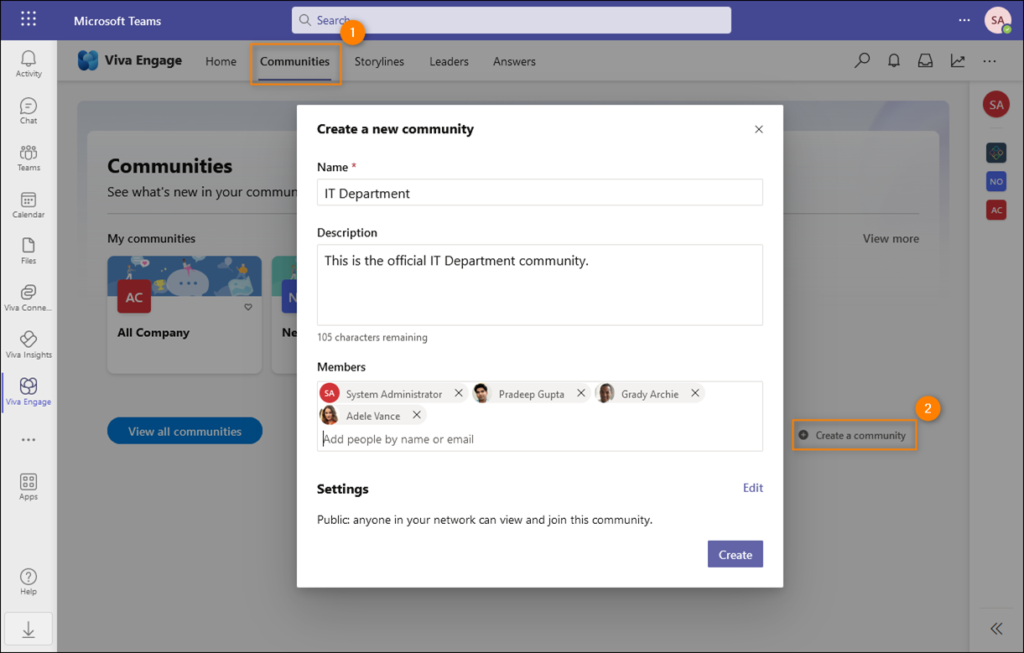Open the NO community icon in right rail

(996, 182)
